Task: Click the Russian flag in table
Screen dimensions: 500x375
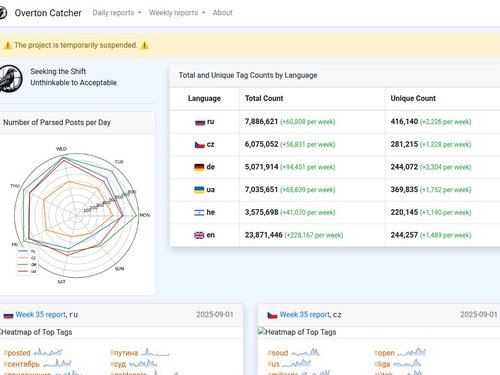Action: (x=200, y=122)
